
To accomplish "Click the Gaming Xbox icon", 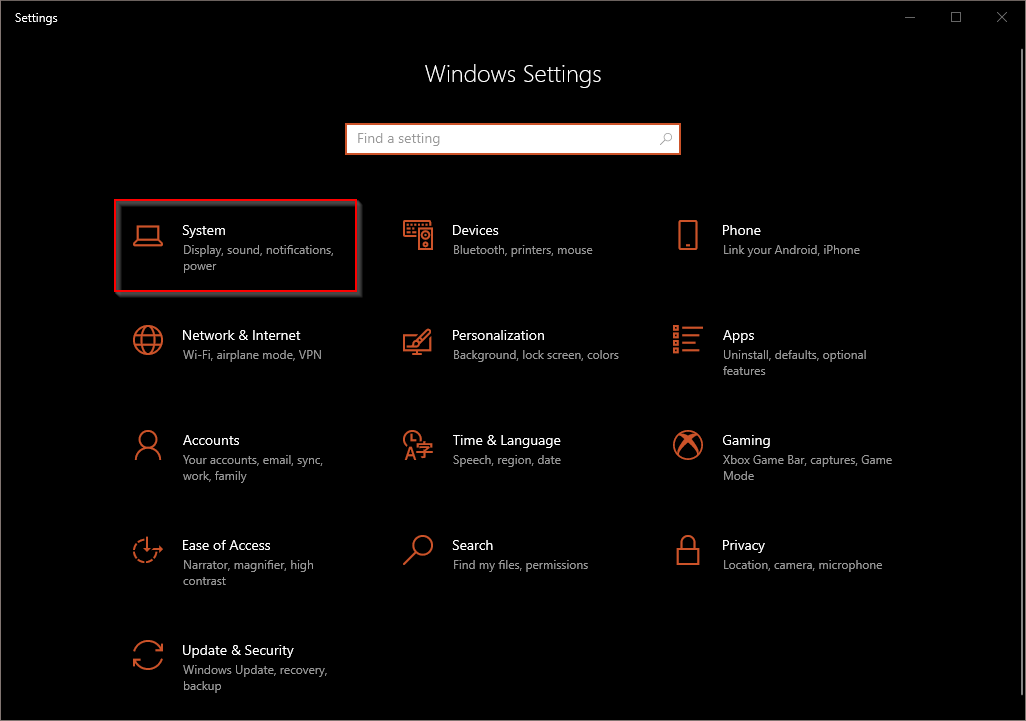I will coord(687,445).
